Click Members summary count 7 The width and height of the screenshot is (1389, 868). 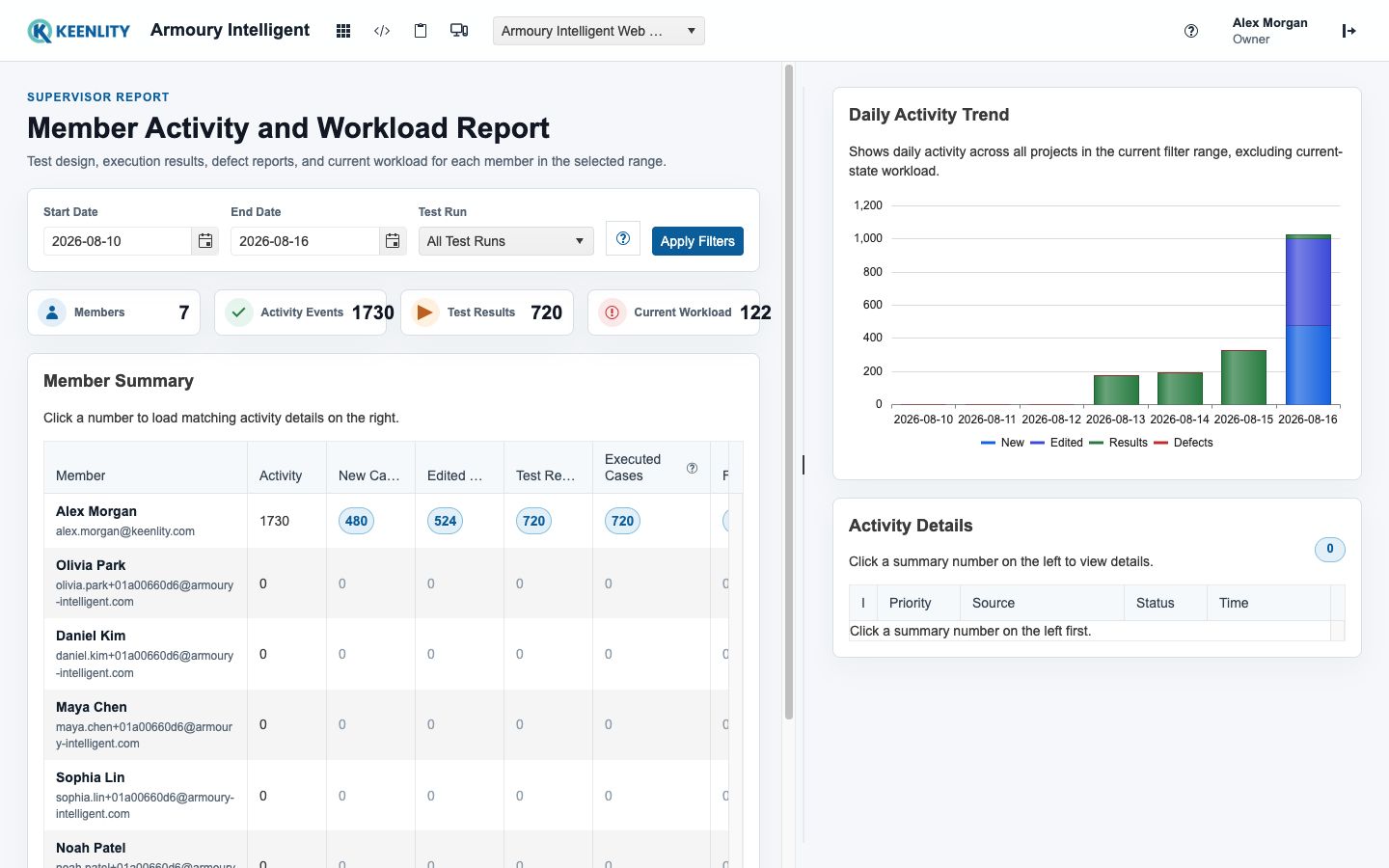pyautogui.click(x=183, y=312)
